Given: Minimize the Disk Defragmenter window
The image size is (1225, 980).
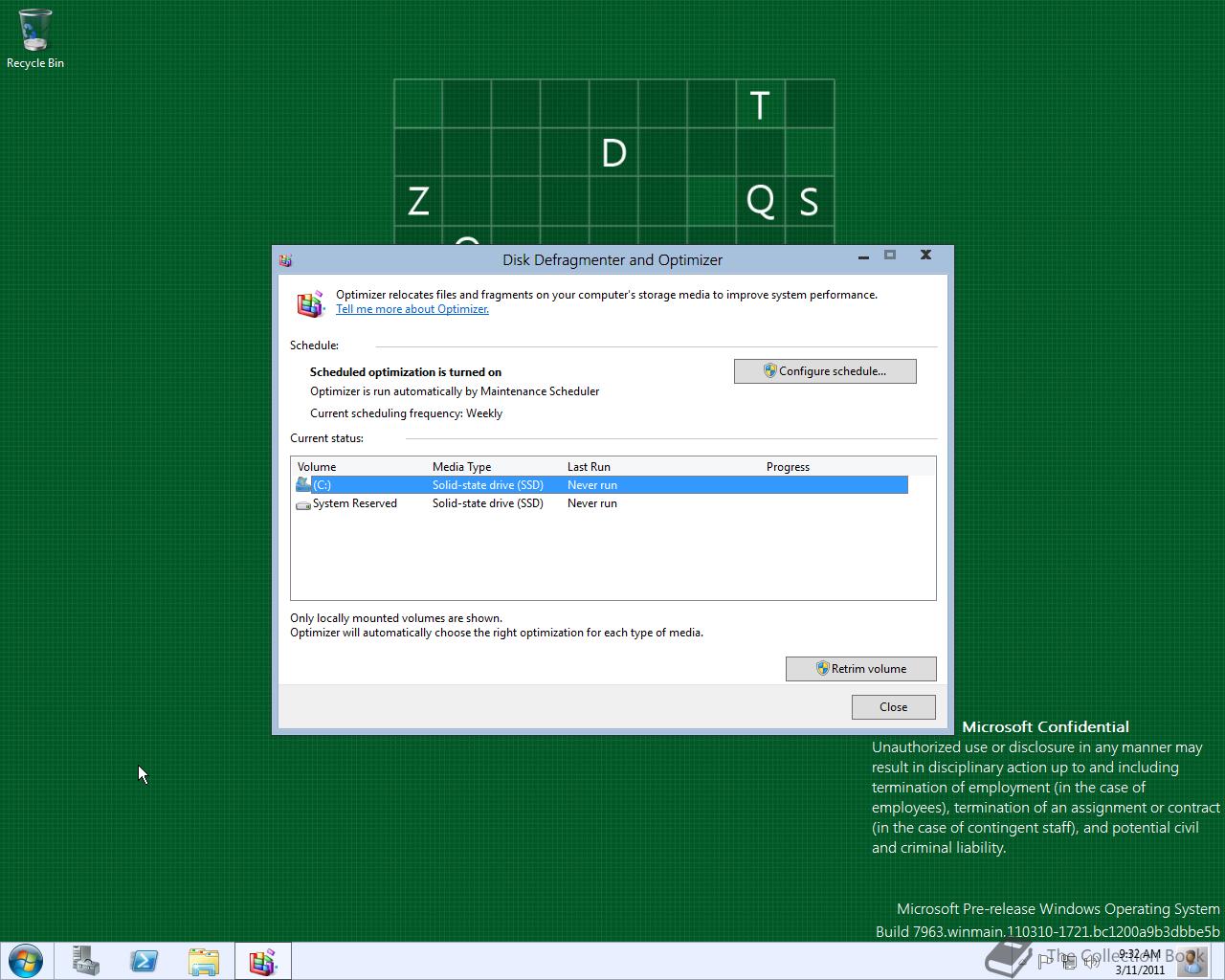Looking at the screenshot, I should click(x=863, y=256).
